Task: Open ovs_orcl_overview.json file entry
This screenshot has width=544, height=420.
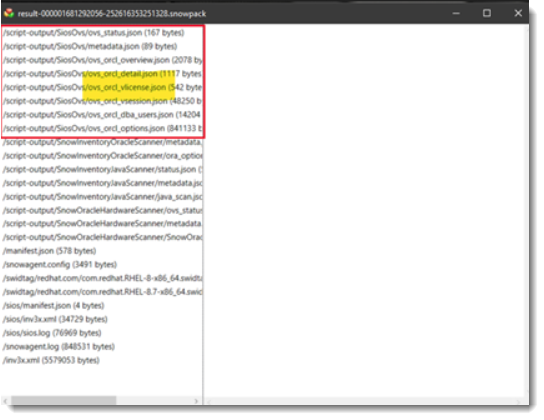Action: click(103, 60)
